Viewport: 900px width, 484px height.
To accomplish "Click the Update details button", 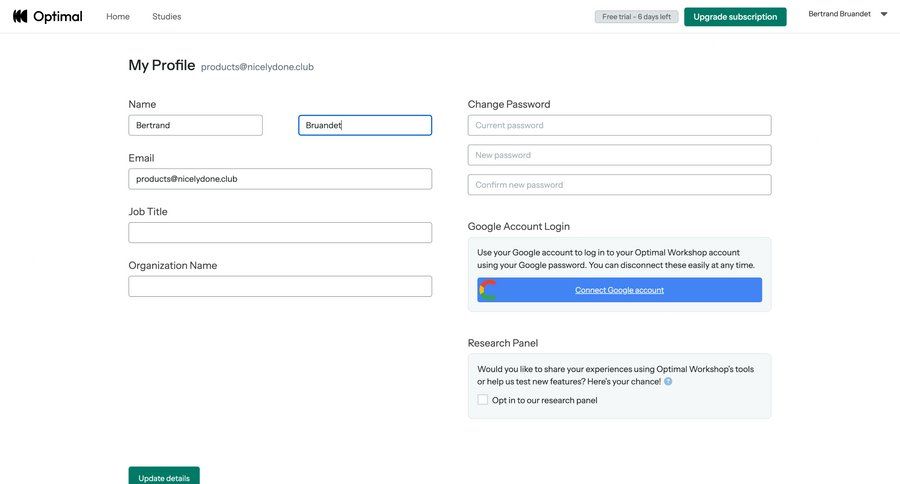I will pyautogui.click(x=164, y=477).
